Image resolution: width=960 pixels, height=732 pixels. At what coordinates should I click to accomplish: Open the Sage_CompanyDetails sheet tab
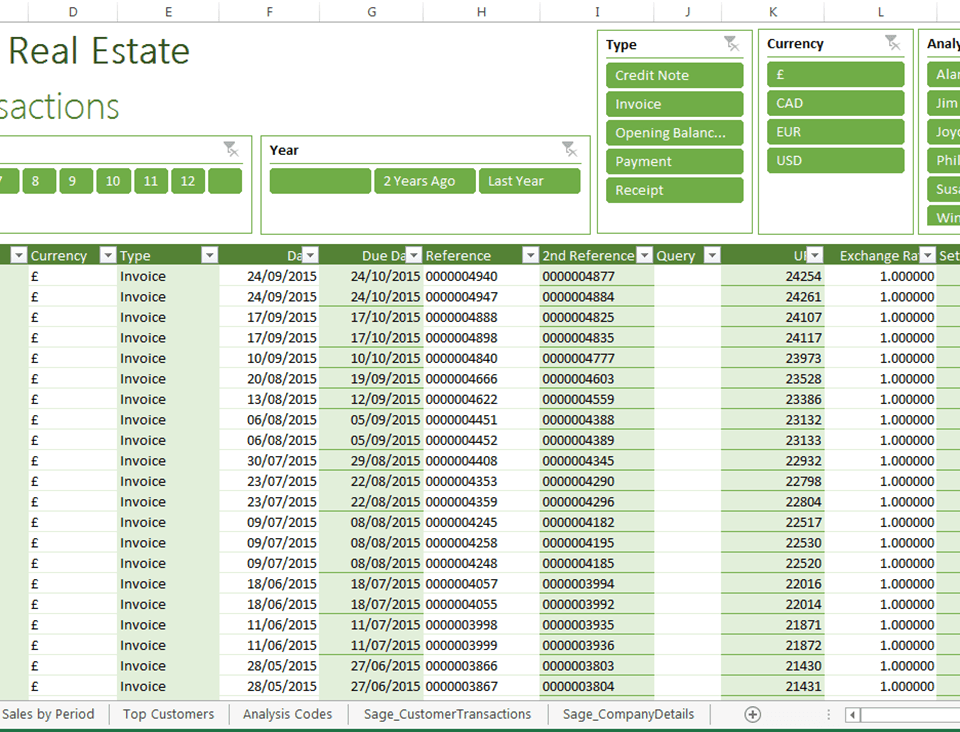click(x=628, y=714)
